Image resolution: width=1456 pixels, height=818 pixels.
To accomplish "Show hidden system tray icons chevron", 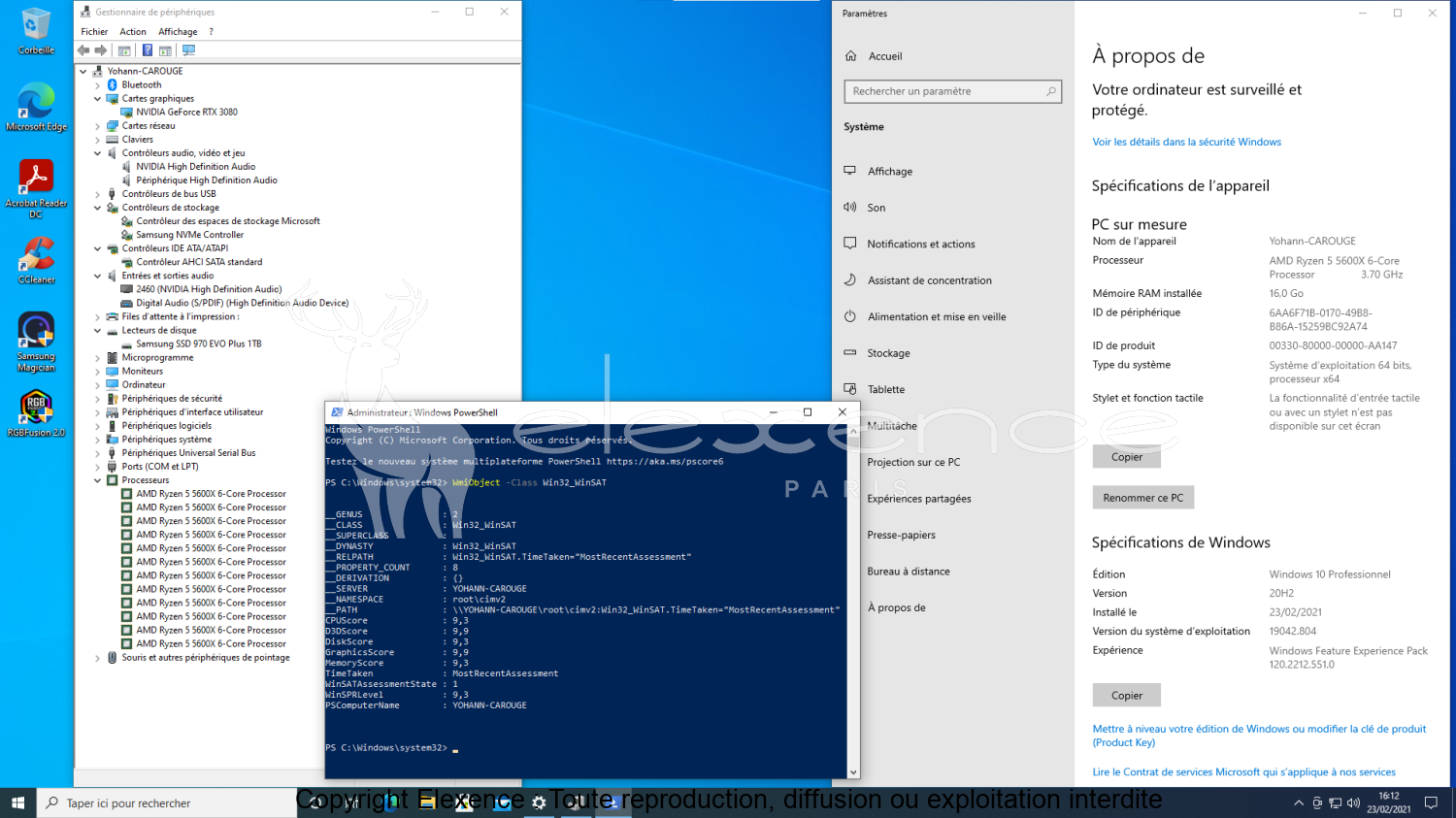I will pyautogui.click(x=1299, y=803).
